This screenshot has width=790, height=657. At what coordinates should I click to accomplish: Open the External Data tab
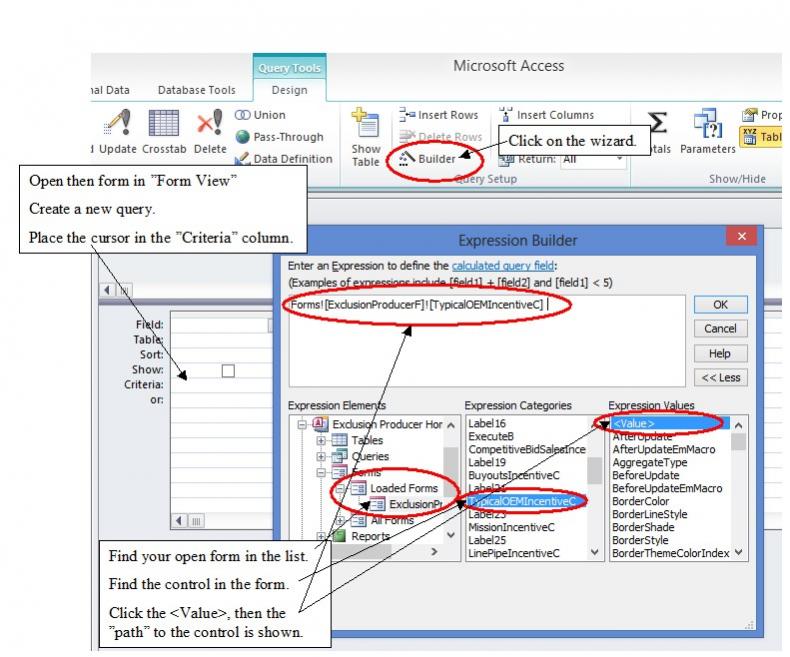pyautogui.click(x=110, y=90)
